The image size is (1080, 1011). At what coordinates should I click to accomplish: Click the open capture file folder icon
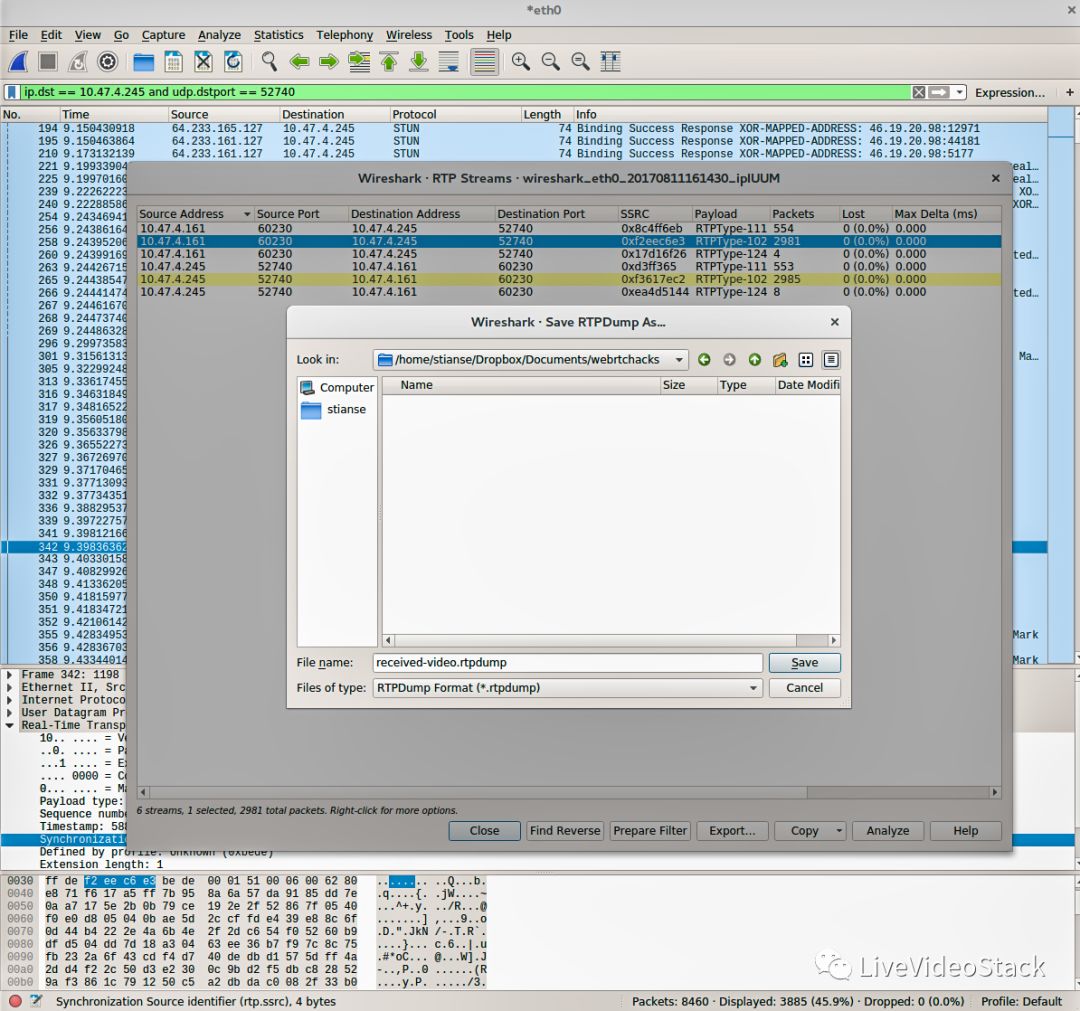point(143,62)
